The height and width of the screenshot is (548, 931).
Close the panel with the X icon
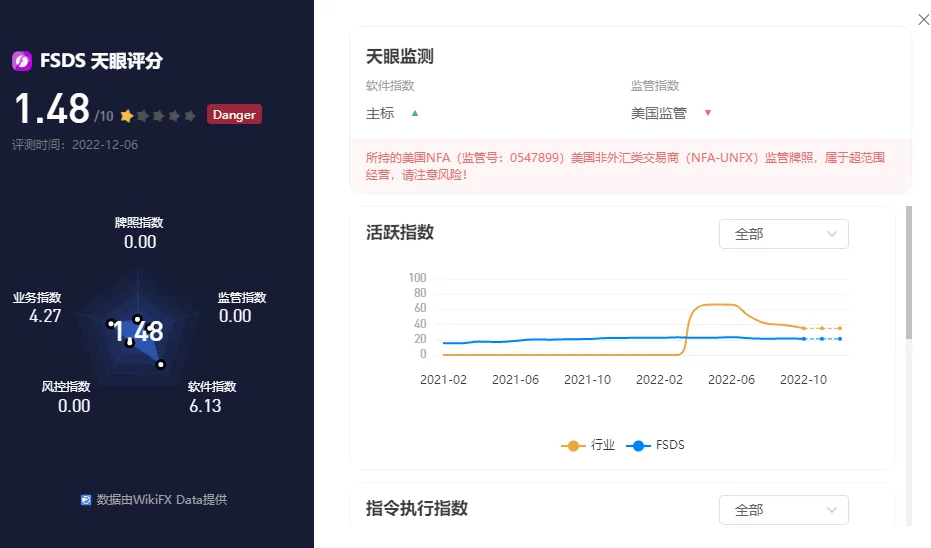(x=923, y=20)
